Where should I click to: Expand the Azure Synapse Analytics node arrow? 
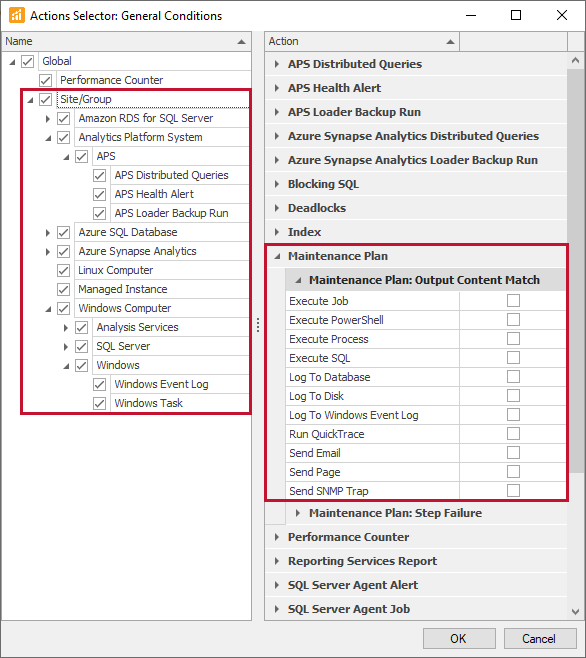click(x=48, y=252)
